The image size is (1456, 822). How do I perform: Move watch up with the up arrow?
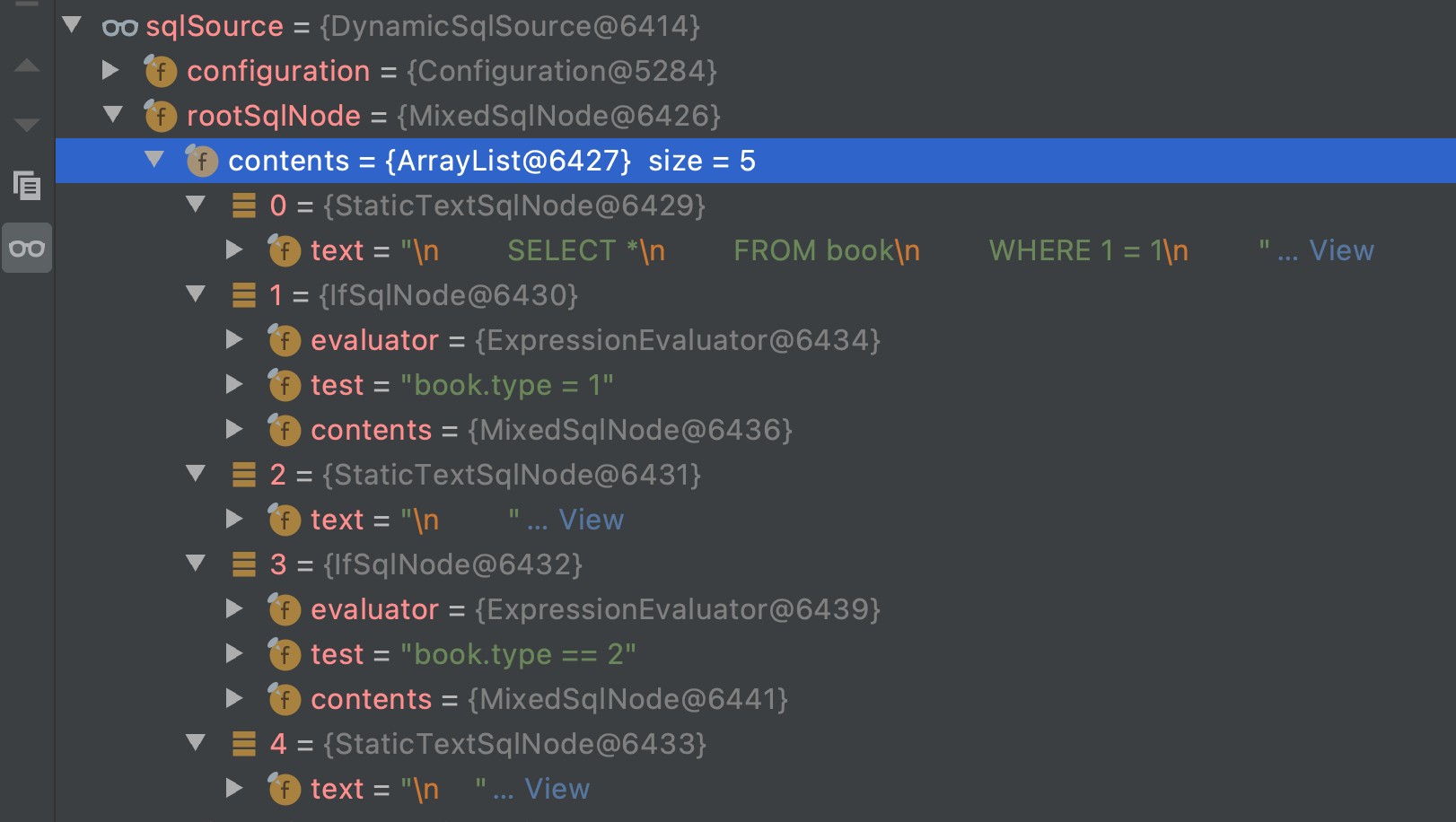27,65
